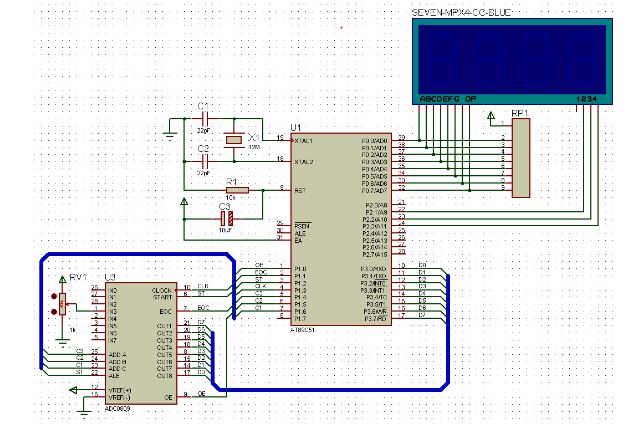Click the START pin on U3
The width and height of the screenshot is (627, 444).
point(183,297)
